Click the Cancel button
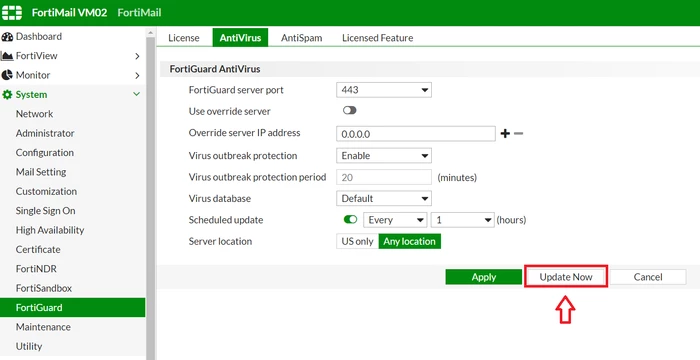This screenshot has width=700, height=360. coord(648,277)
